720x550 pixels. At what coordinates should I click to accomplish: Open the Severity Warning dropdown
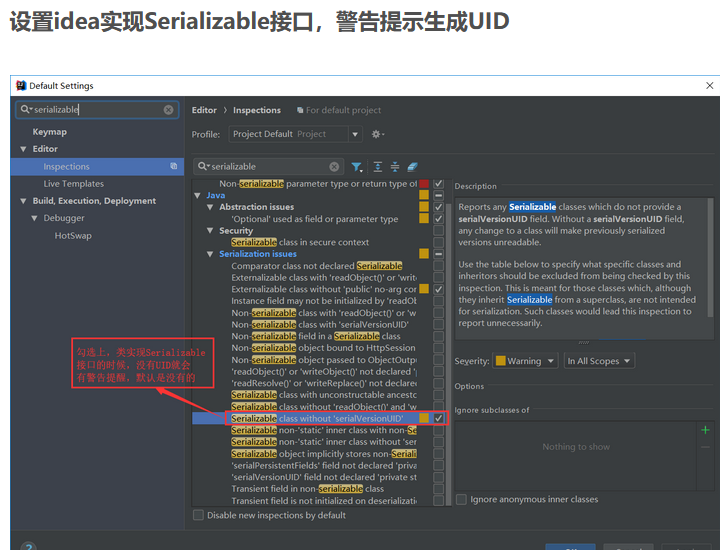point(525,361)
